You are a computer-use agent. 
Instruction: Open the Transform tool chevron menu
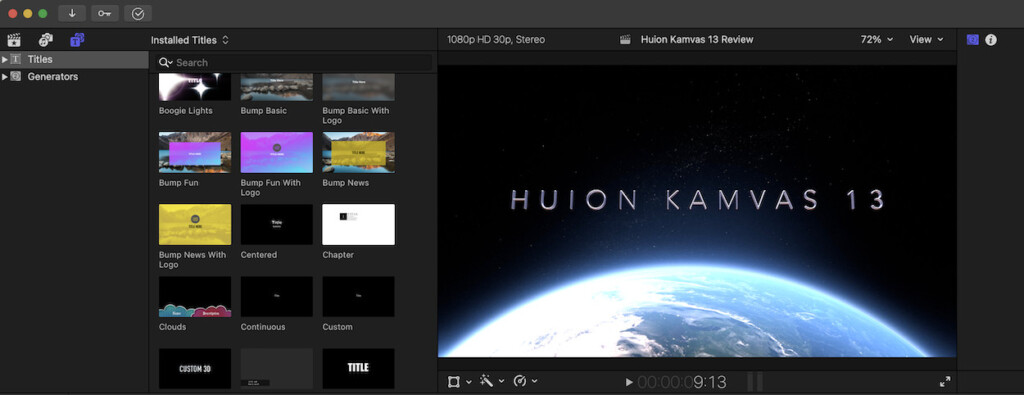[x=469, y=382]
